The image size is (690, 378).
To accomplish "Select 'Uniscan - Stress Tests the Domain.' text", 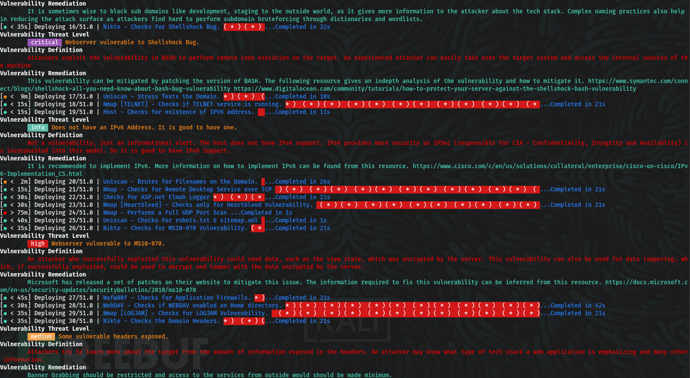I will [x=161, y=96].
